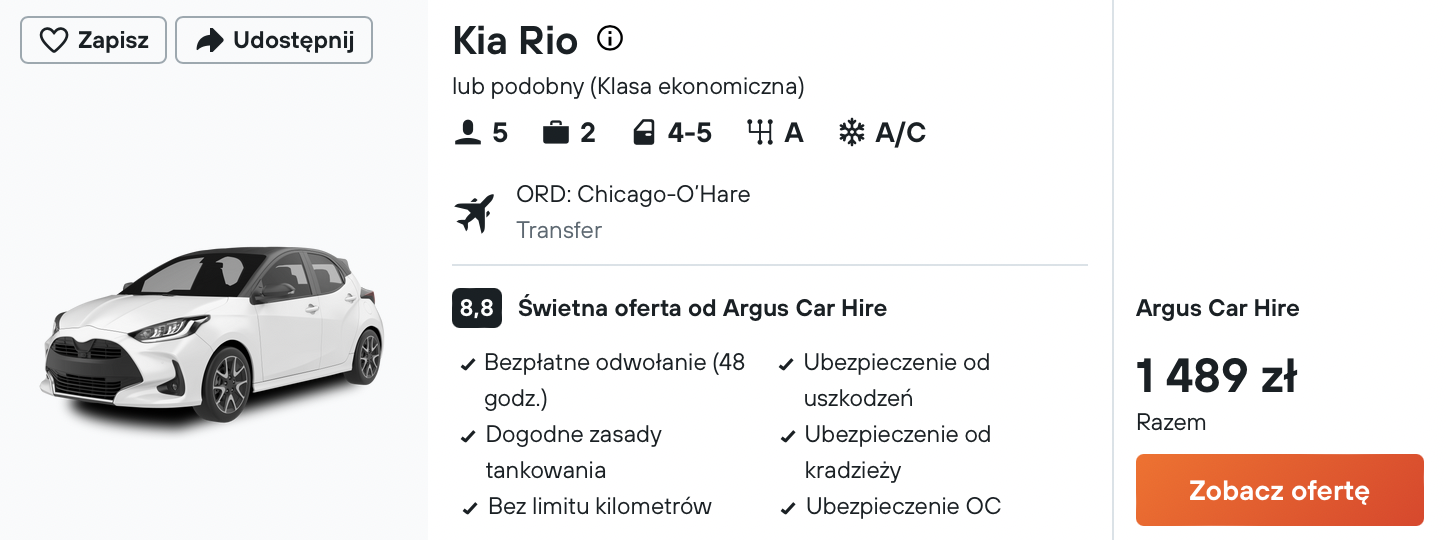This screenshot has height=540, width=1446.
Task: Click the 1 489 zł price
Action: (x=1216, y=376)
